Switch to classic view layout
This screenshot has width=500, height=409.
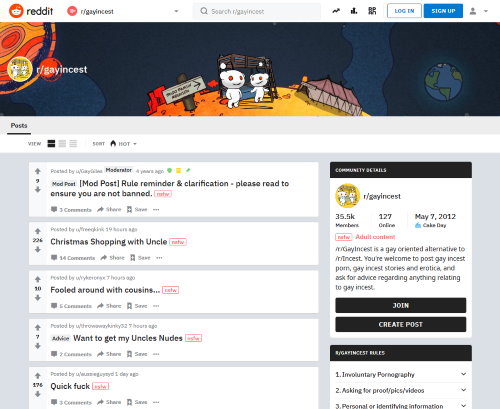62,144
